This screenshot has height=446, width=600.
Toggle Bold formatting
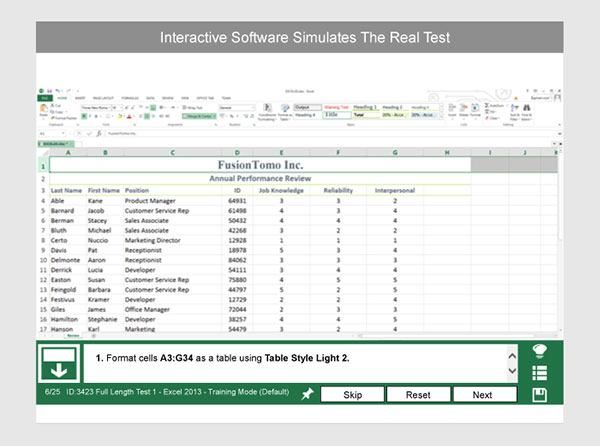tap(84, 116)
